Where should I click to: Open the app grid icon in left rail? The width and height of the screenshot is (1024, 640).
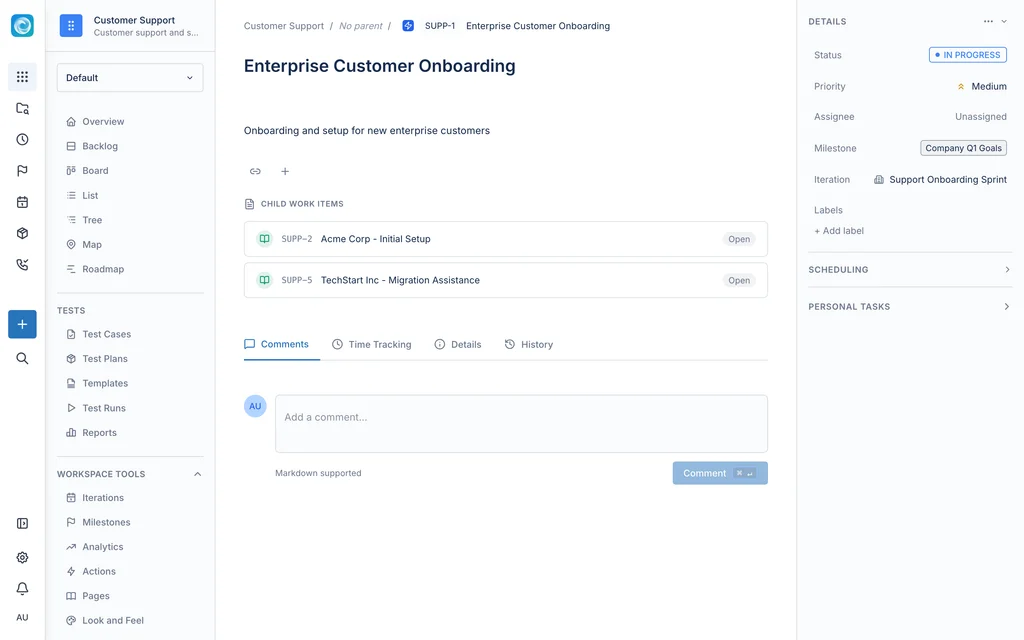[x=22, y=77]
